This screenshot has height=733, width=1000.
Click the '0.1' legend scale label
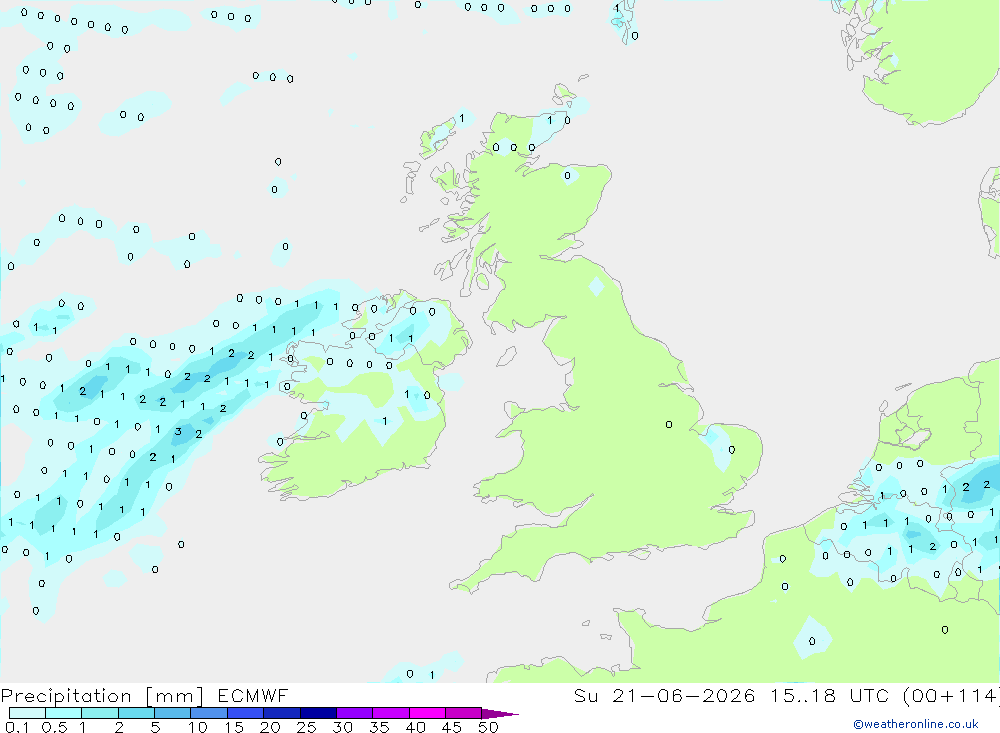click(17, 727)
